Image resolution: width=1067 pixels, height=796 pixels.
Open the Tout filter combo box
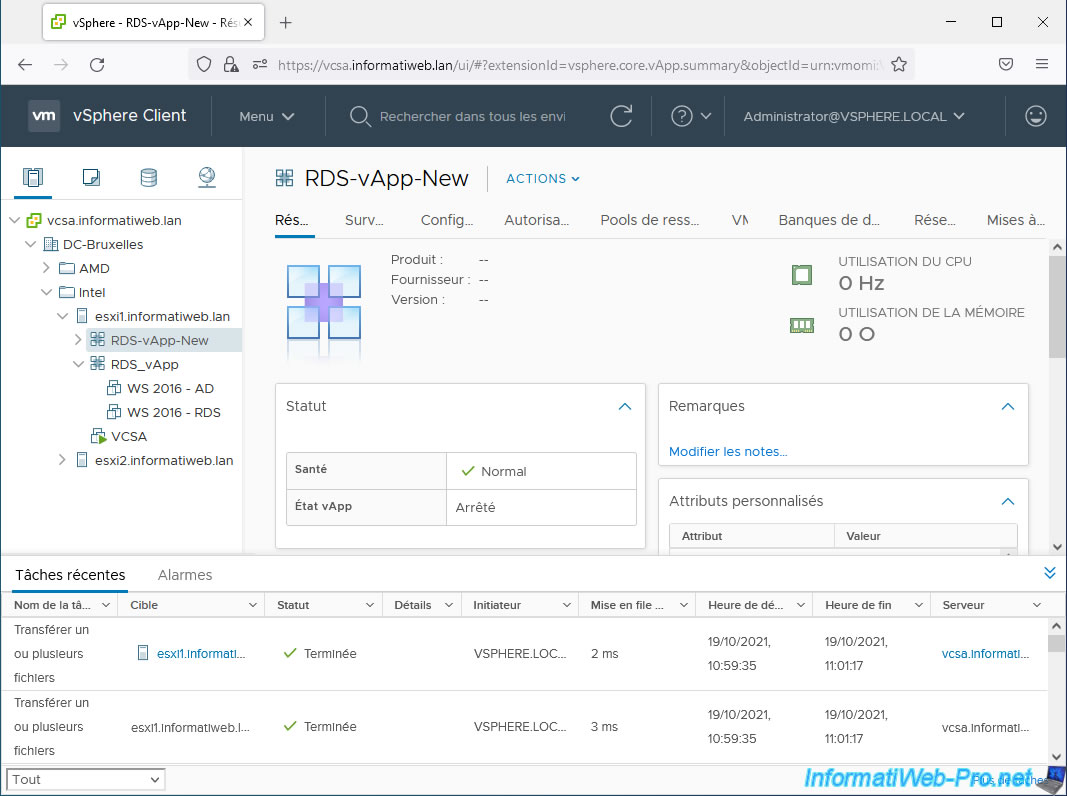(x=85, y=779)
